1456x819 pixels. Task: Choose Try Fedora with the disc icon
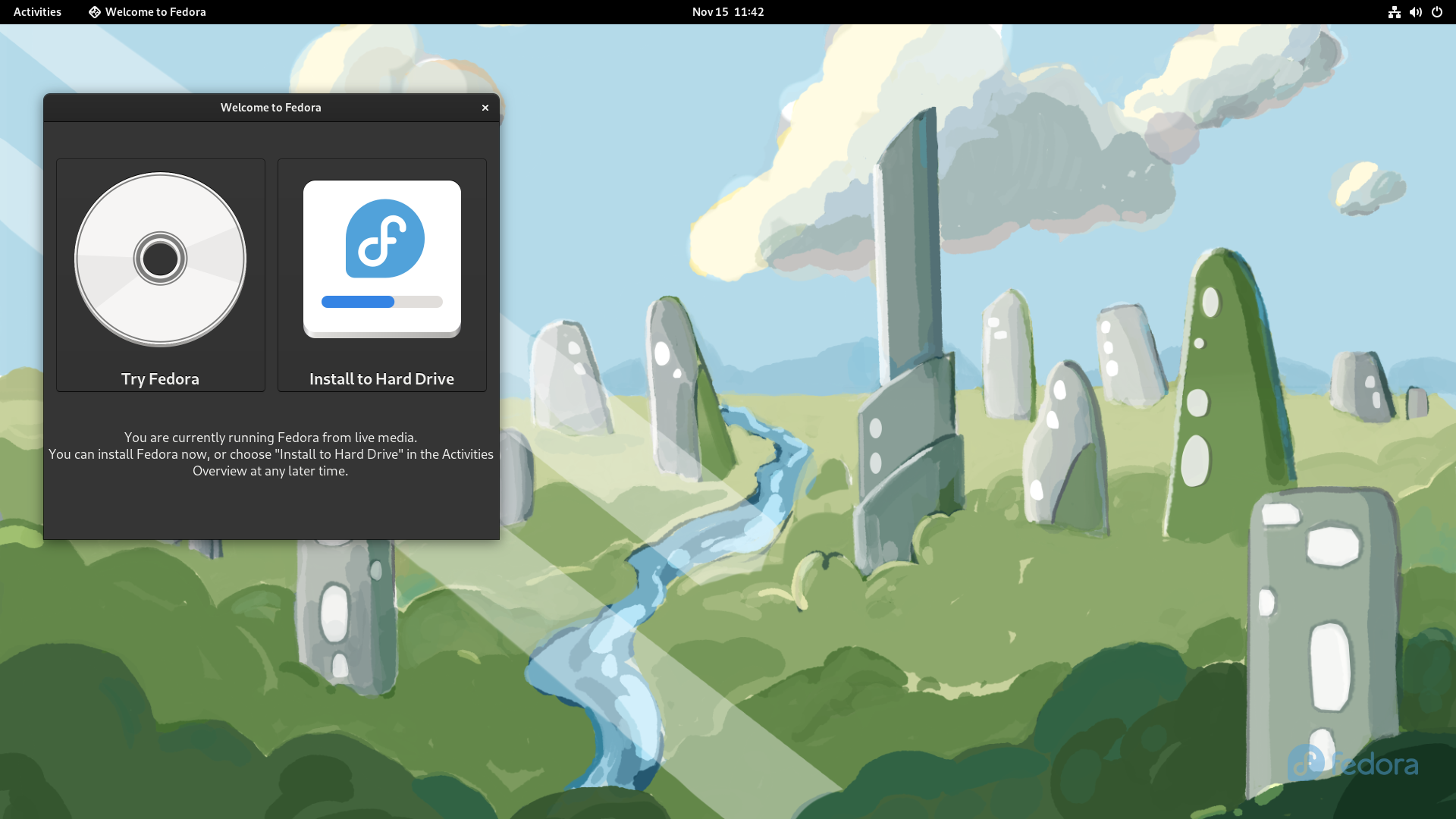(161, 275)
